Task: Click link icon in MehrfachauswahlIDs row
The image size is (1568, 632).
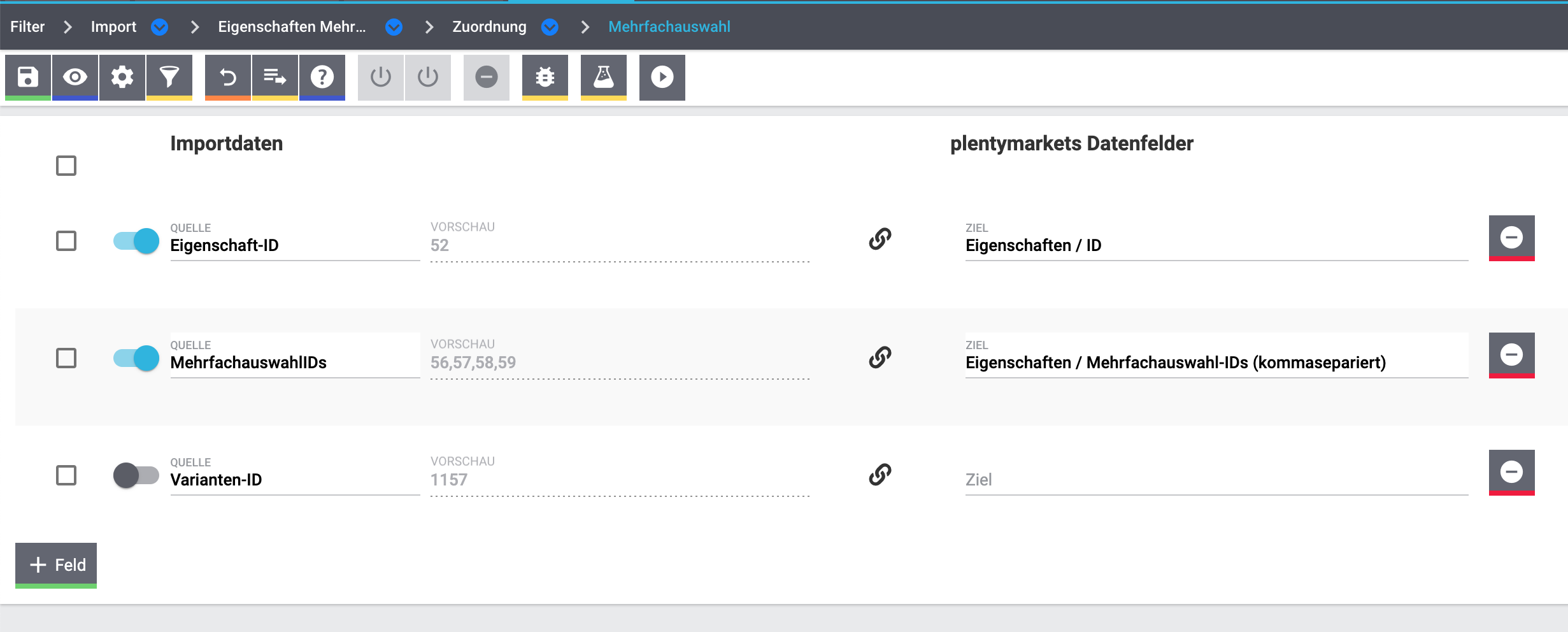Action: (880, 357)
